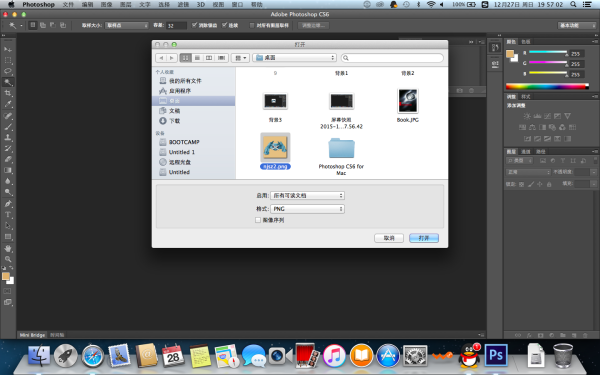Toggle the 消除锯齿 anti-alias checkbox
Viewport: 600px width, 375px height.
pyautogui.click(x=194, y=25)
